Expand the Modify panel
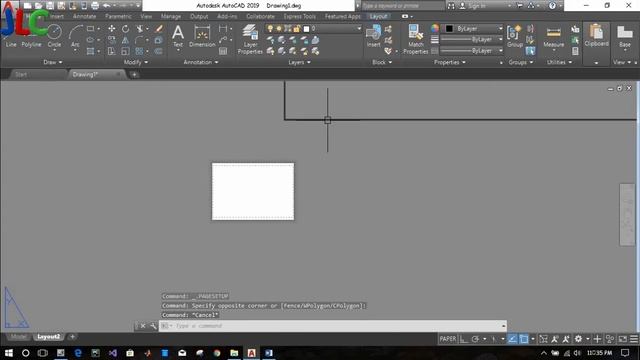The width and height of the screenshot is (640, 360). point(136,62)
